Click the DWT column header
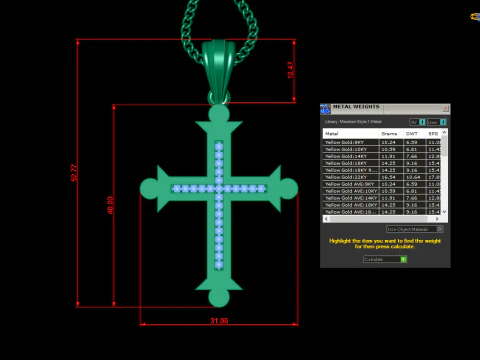This screenshot has height=360, width=480. pyautogui.click(x=415, y=134)
